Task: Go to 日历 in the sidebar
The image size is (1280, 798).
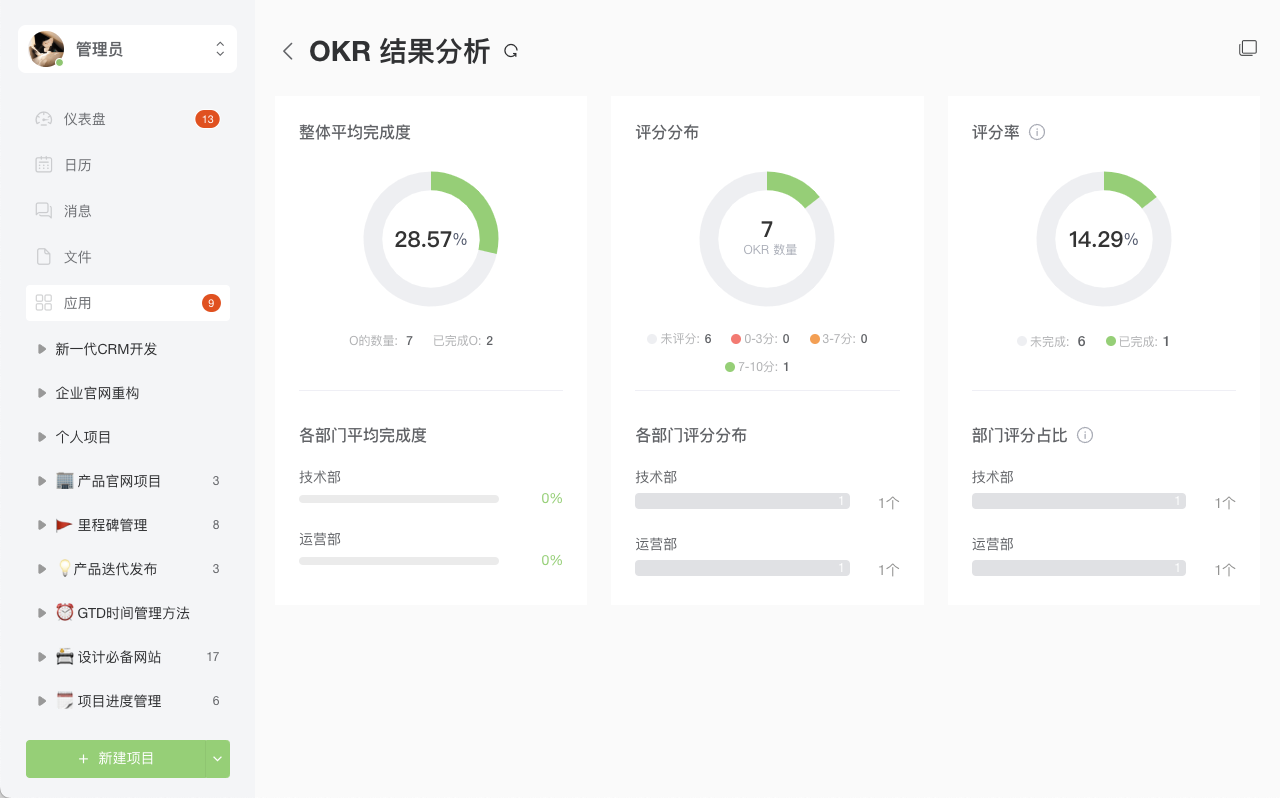Action: pos(128,165)
